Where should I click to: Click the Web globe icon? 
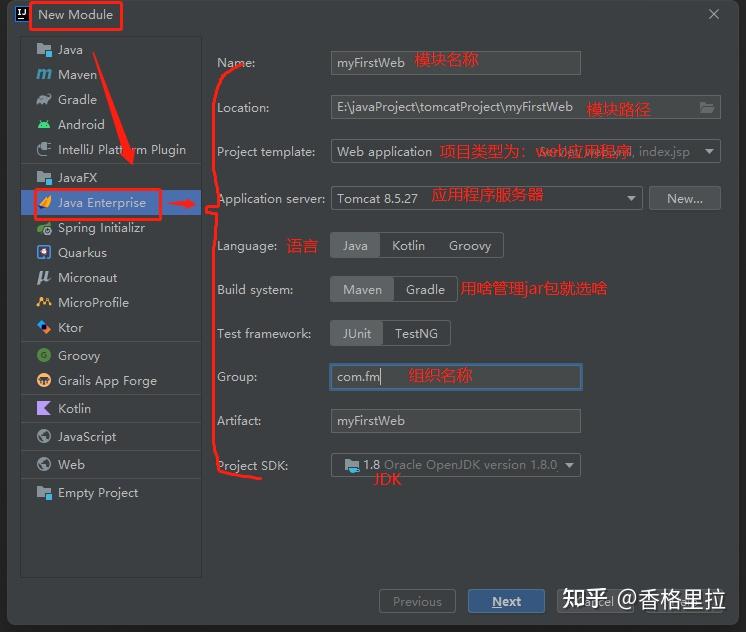point(44,464)
